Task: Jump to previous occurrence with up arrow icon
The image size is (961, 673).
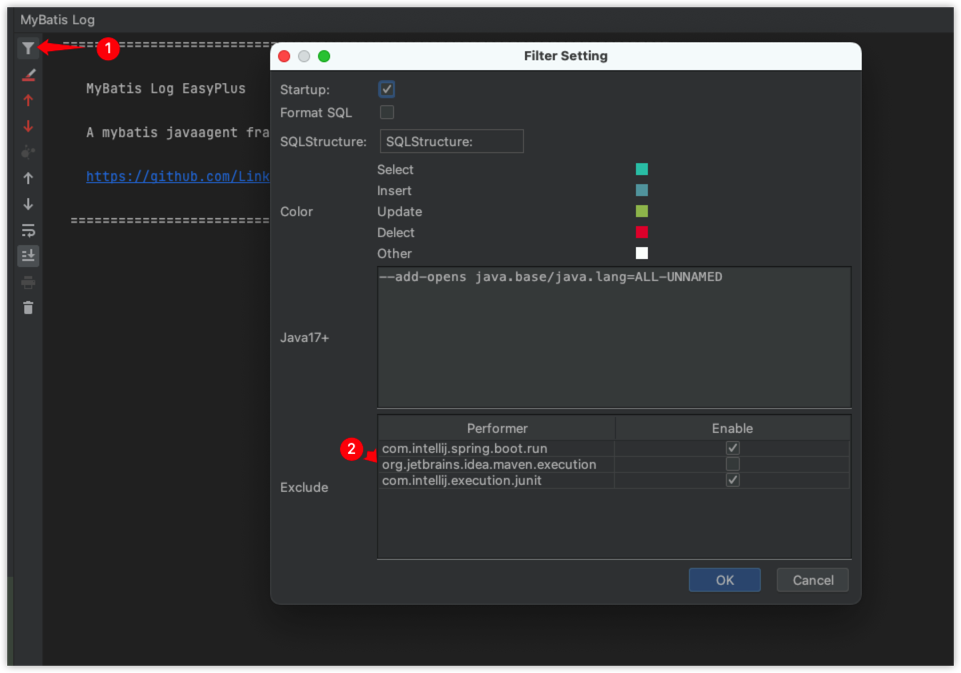Action: click(27, 178)
